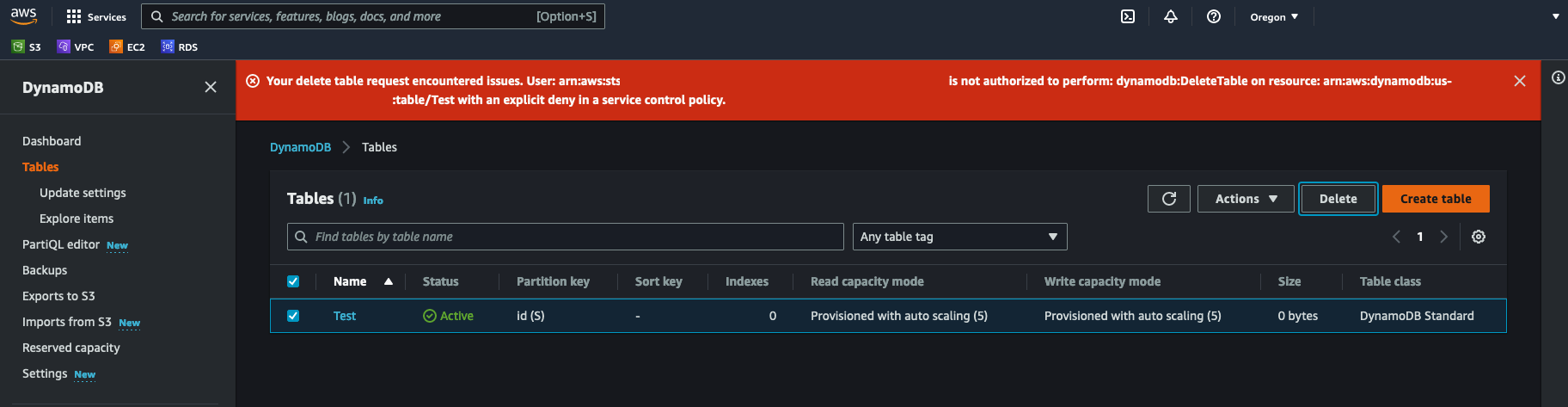Open the VPC shortcut in favorites bar
1568x407 pixels.
click(76, 46)
